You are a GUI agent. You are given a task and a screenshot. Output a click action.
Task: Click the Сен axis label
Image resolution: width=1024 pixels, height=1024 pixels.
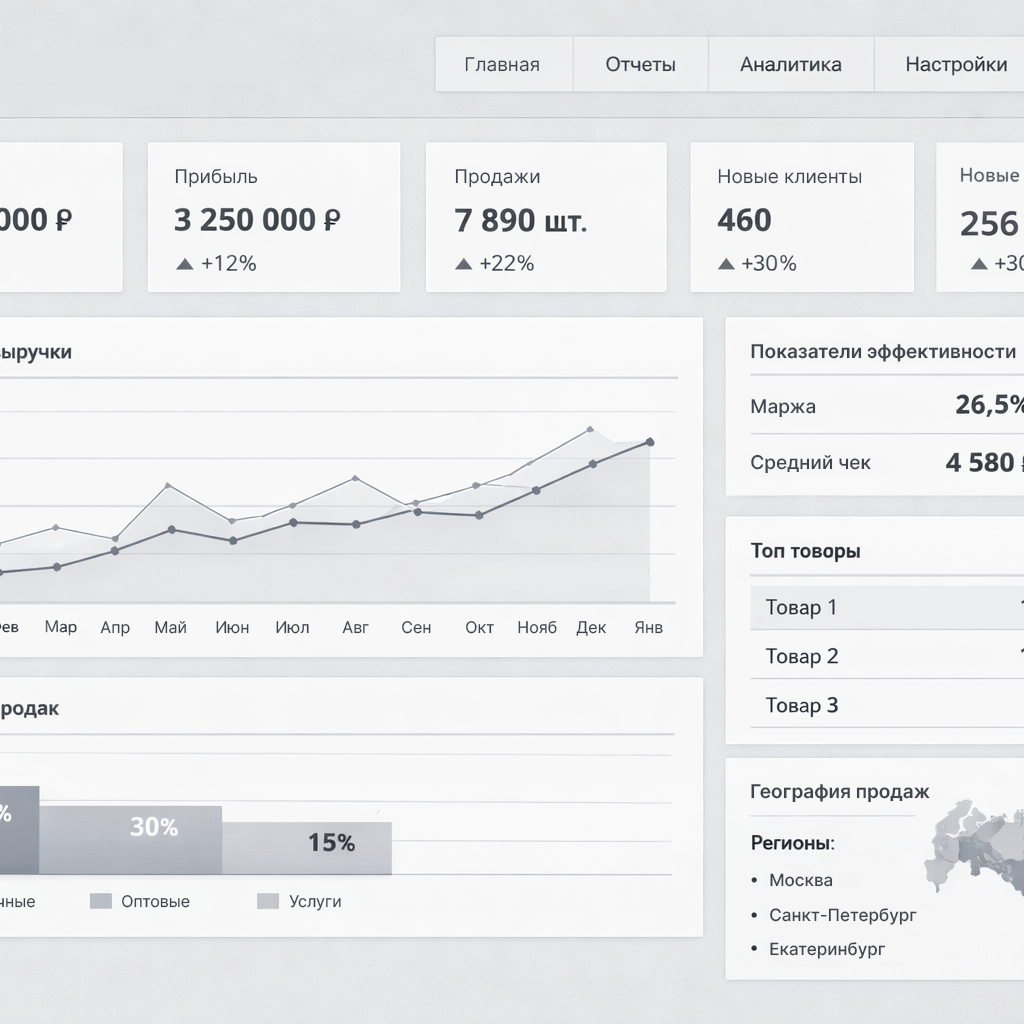pos(416,628)
